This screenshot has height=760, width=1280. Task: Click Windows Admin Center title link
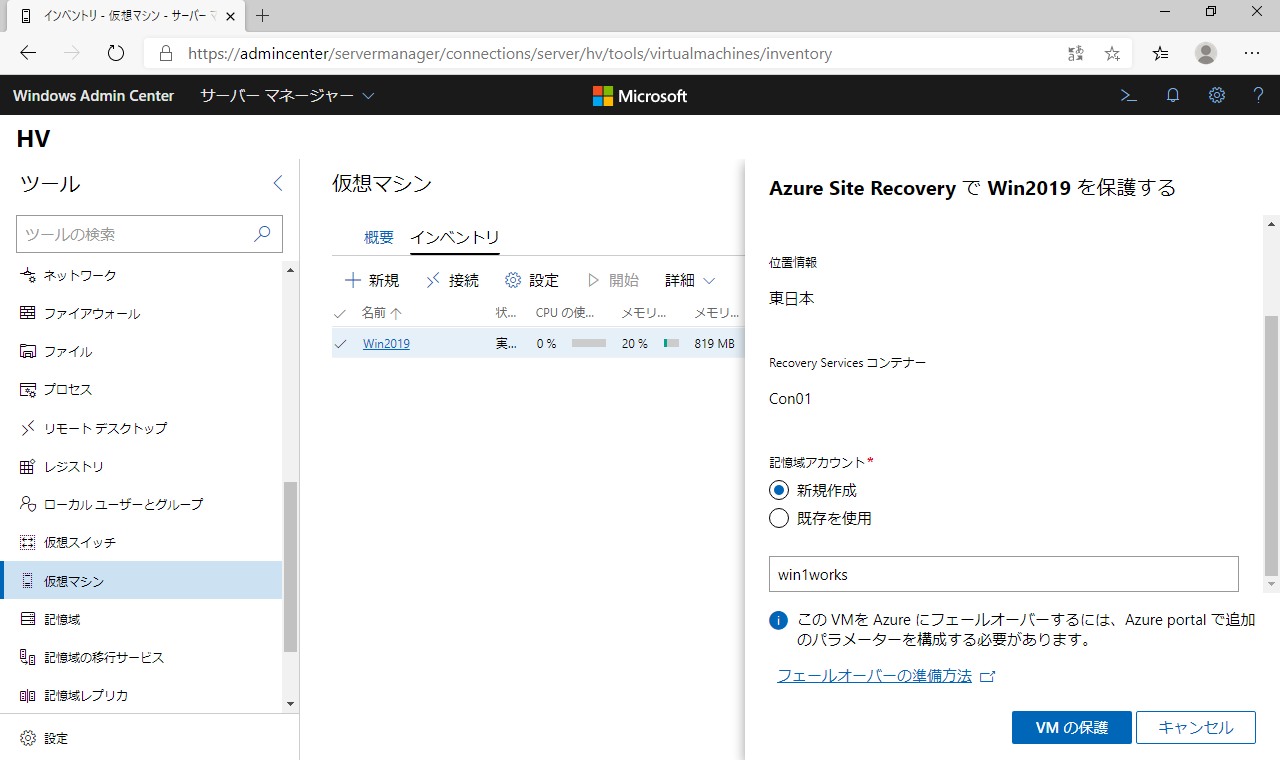(93, 96)
